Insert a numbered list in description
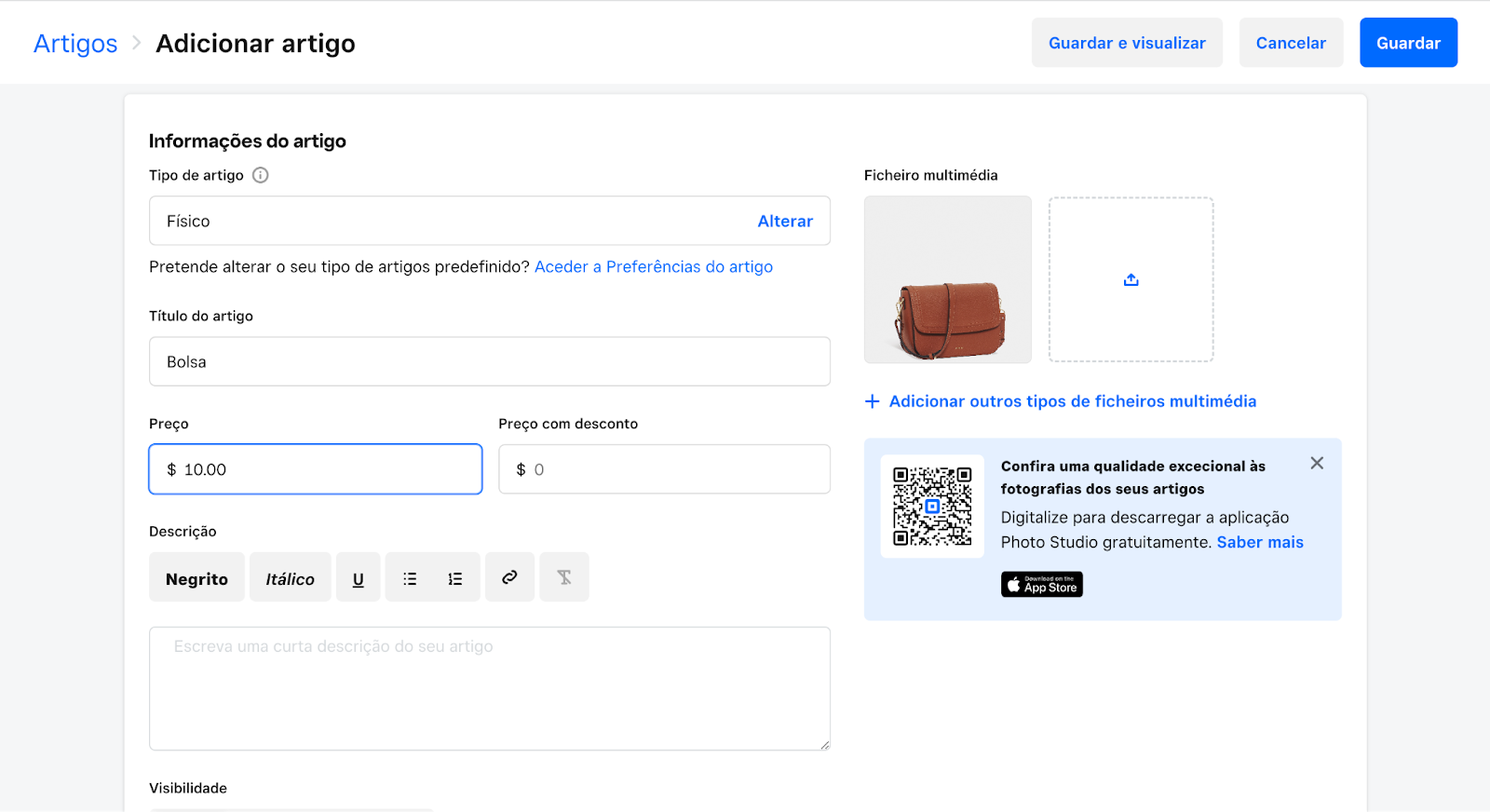The image size is (1490, 812). pyautogui.click(x=455, y=578)
